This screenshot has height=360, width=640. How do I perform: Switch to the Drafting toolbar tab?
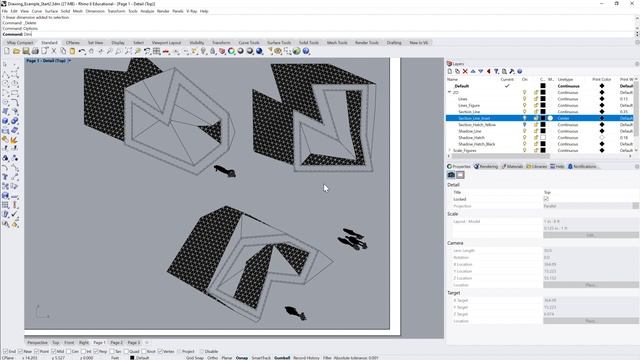(x=394, y=42)
